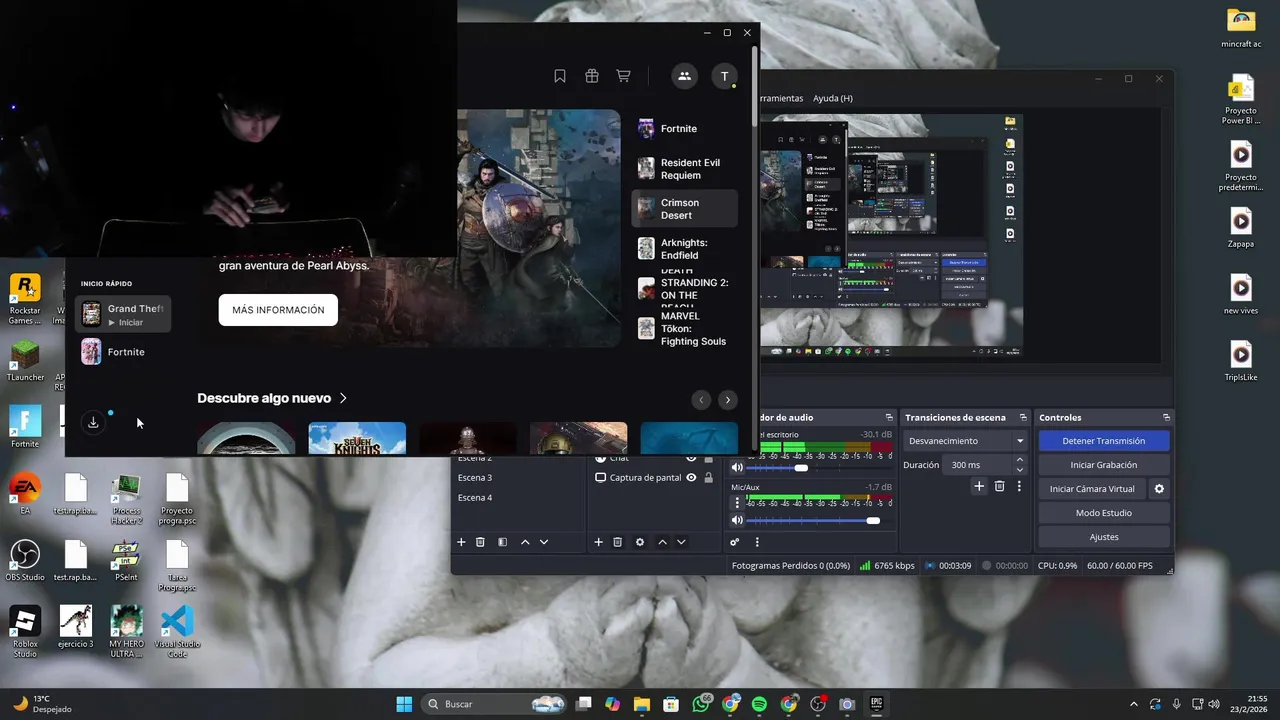1280x720 pixels.
Task: Pop out the Transiciones de escena dock
Action: pyautogui.click(x=1023, y=418)
